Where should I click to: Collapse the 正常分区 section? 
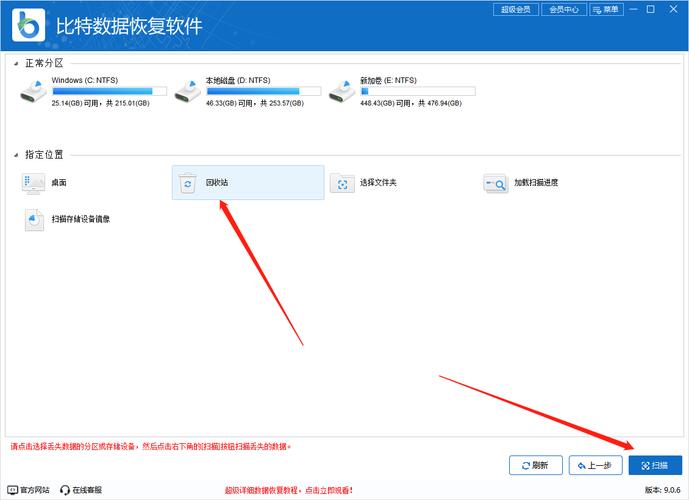(x=16, y=64)
